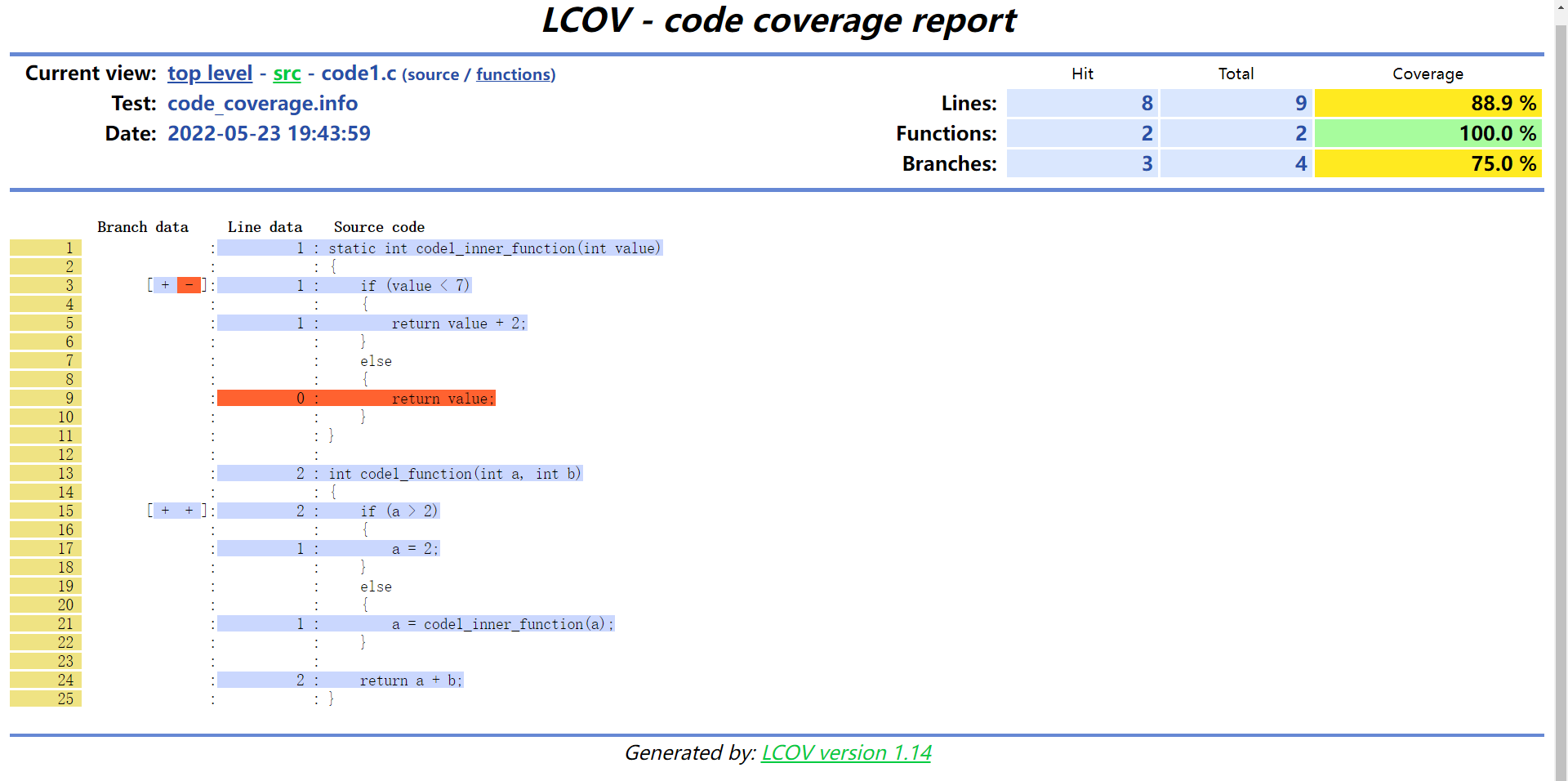Click the 75.0 % branches coverage cell
The height and width of the screenshot is (781, 1568).
coord(1428,163)
